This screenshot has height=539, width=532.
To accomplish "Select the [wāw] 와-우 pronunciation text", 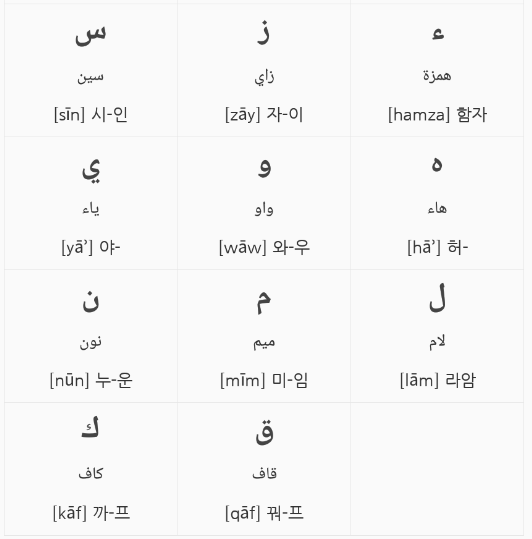I will [x=264, y=247].
